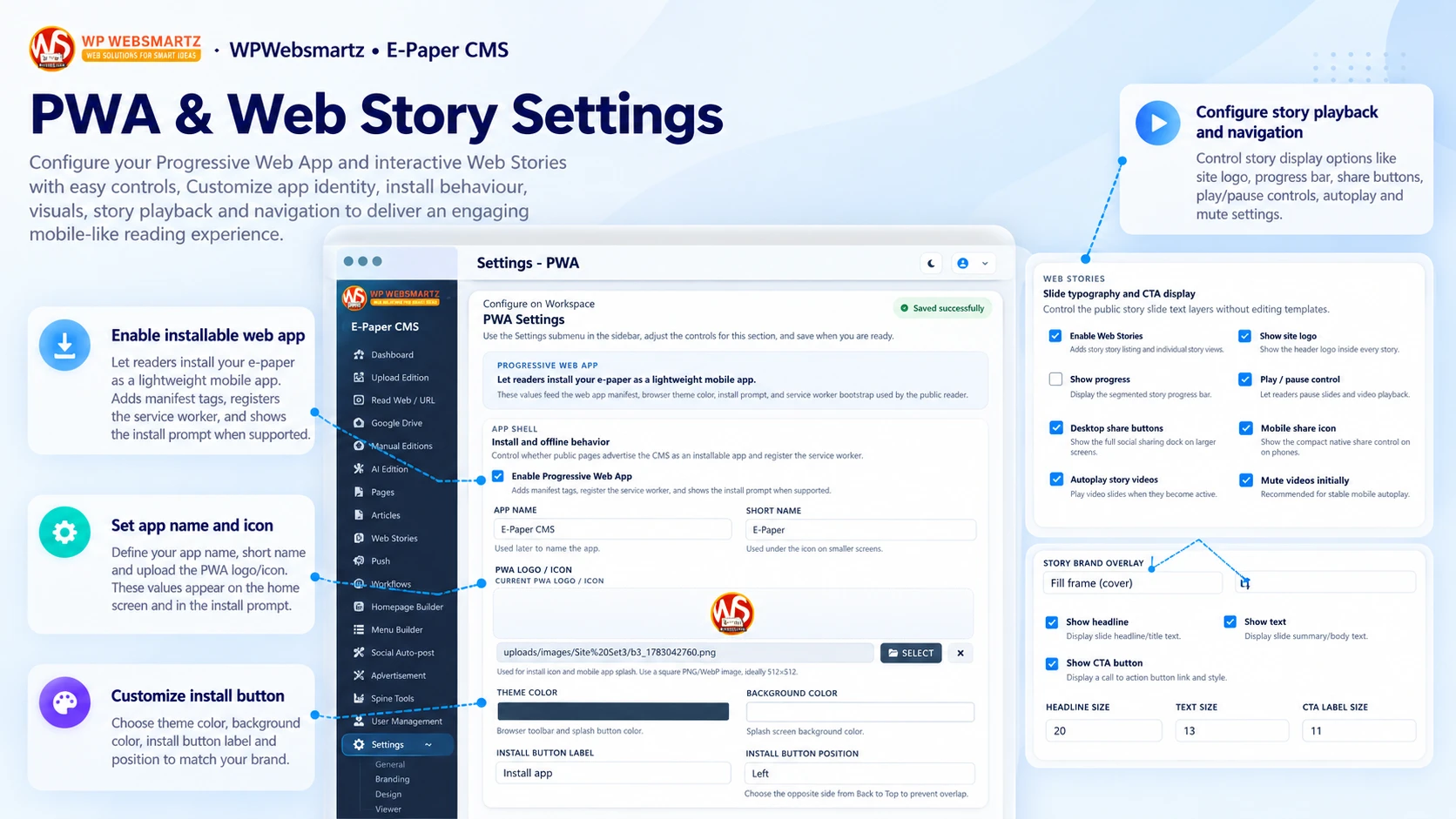Open the Design settings submenu item
This screenshot has height=819, width=1456.
[x=388, y=795]
